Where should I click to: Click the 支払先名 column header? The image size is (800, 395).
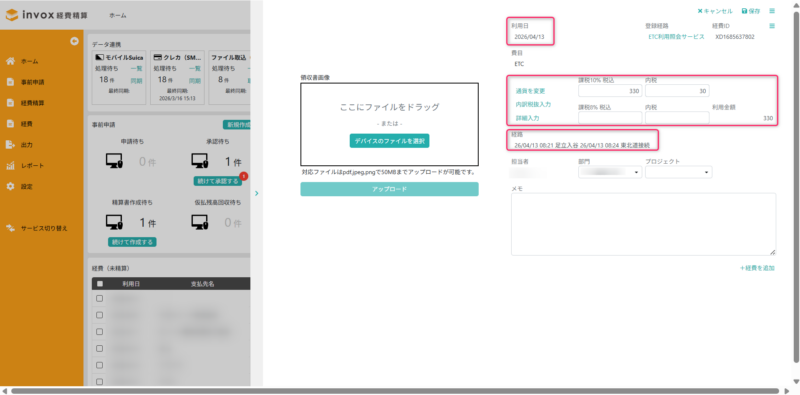(202, 284)
